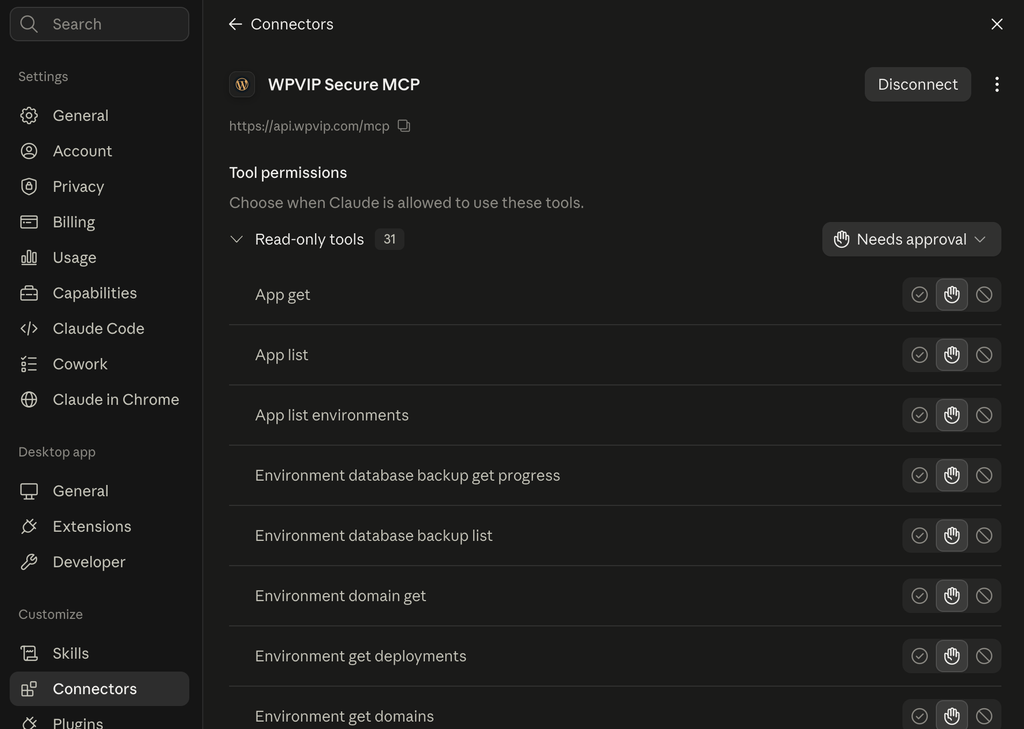Open the Needs approval dropdown

click(x=911, y=239)
